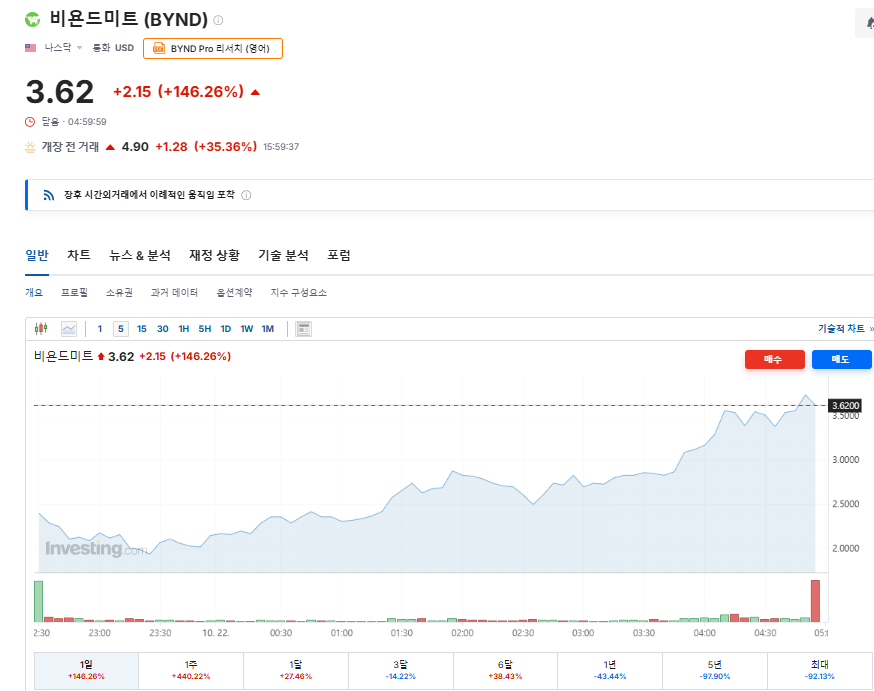Click the info icon beside the BYND title
Image resolution: width=874 pixels, height=691 pixels.
[219, 20]
